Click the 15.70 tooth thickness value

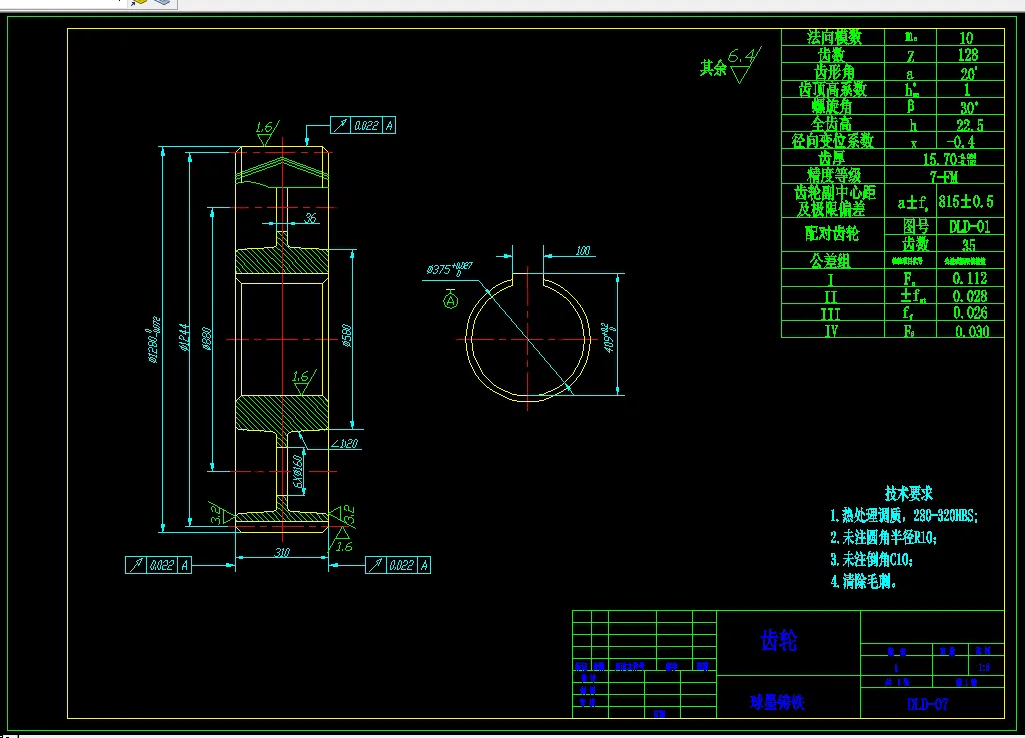coord(949,159)
